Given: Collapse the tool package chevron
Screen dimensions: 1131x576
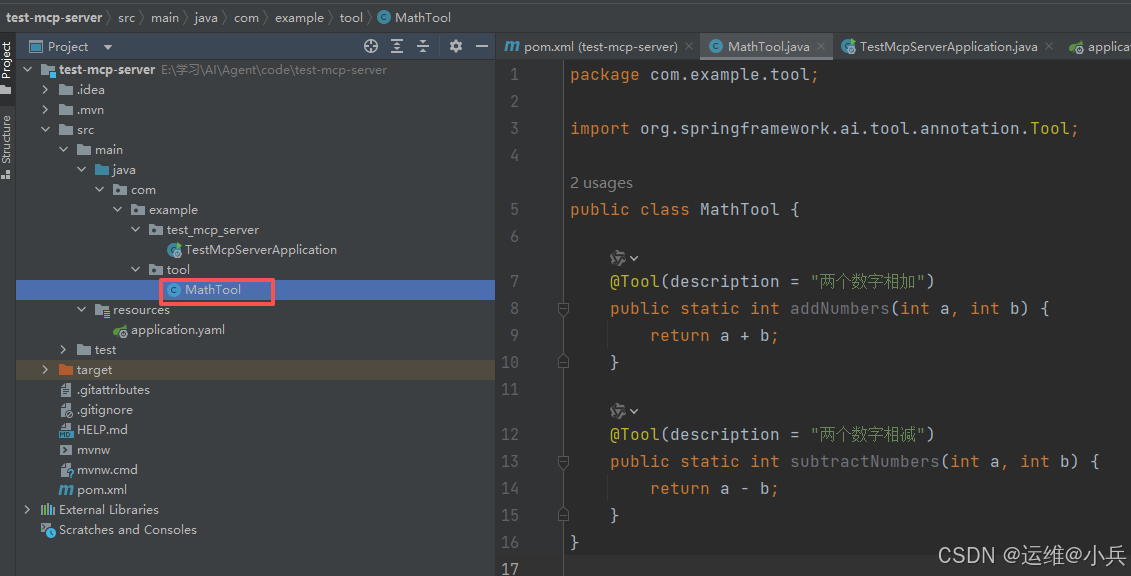Looking at the screenshot, I should (136, 270).
